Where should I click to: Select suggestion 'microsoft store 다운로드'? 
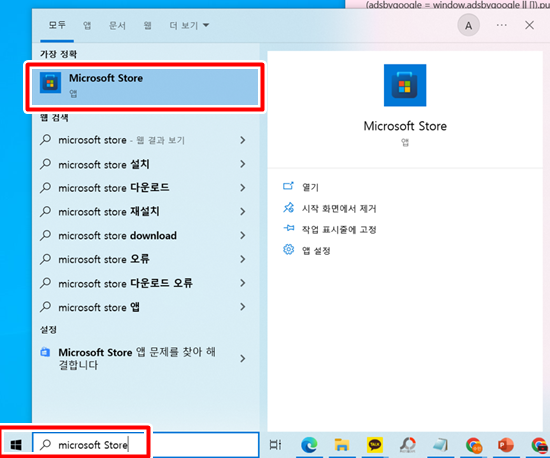114,188
